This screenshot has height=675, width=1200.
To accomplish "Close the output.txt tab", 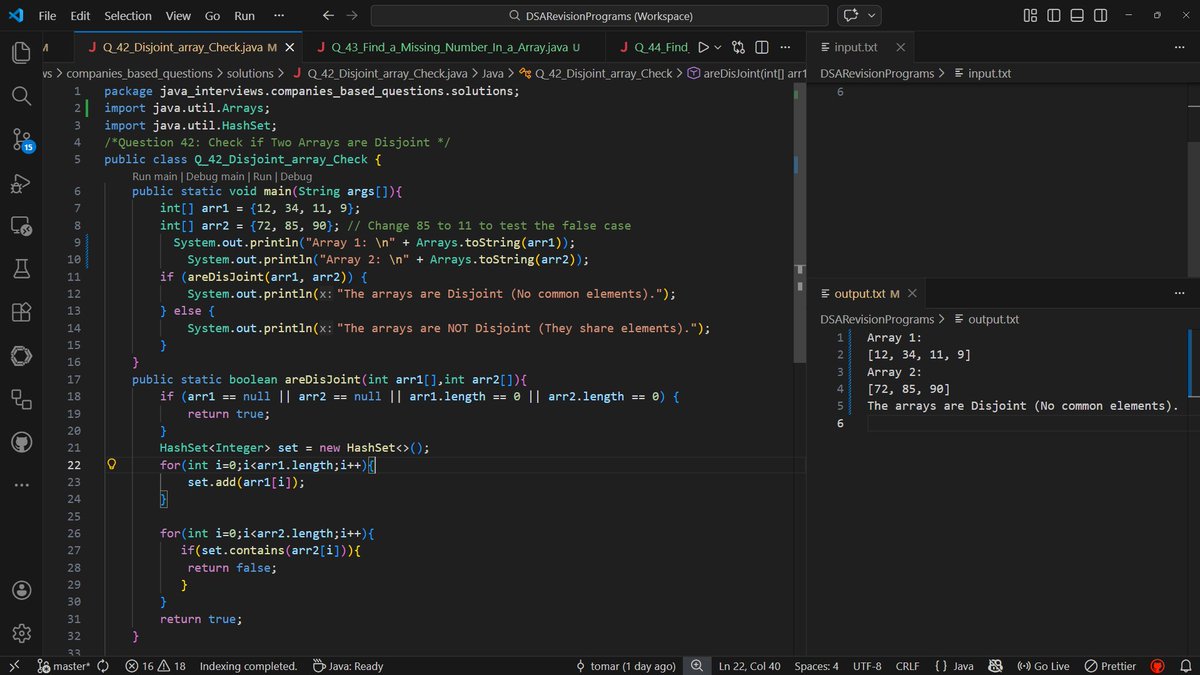I will click(x=911, y=293).
